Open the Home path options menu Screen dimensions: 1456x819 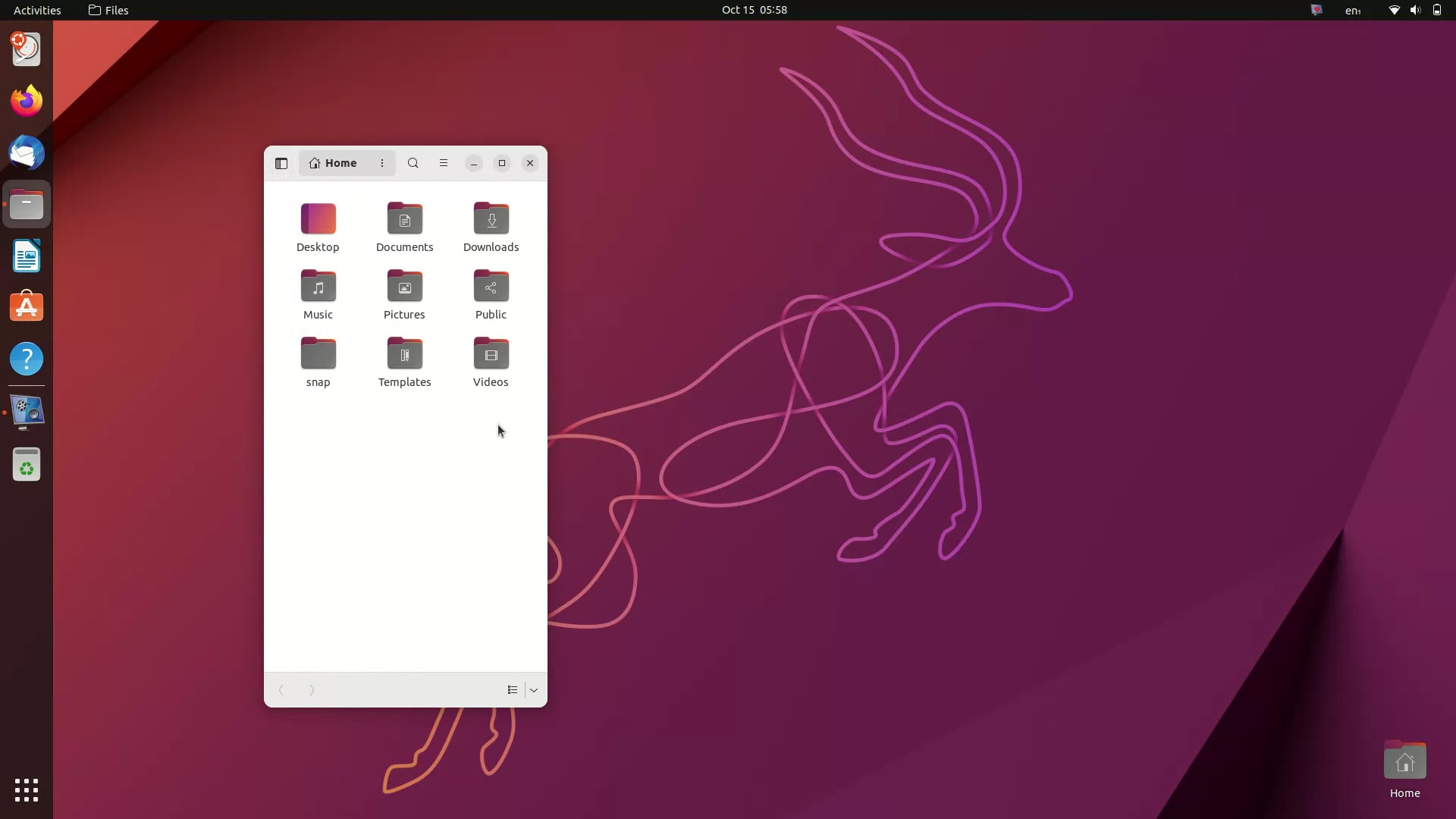(x=382, y=162)
